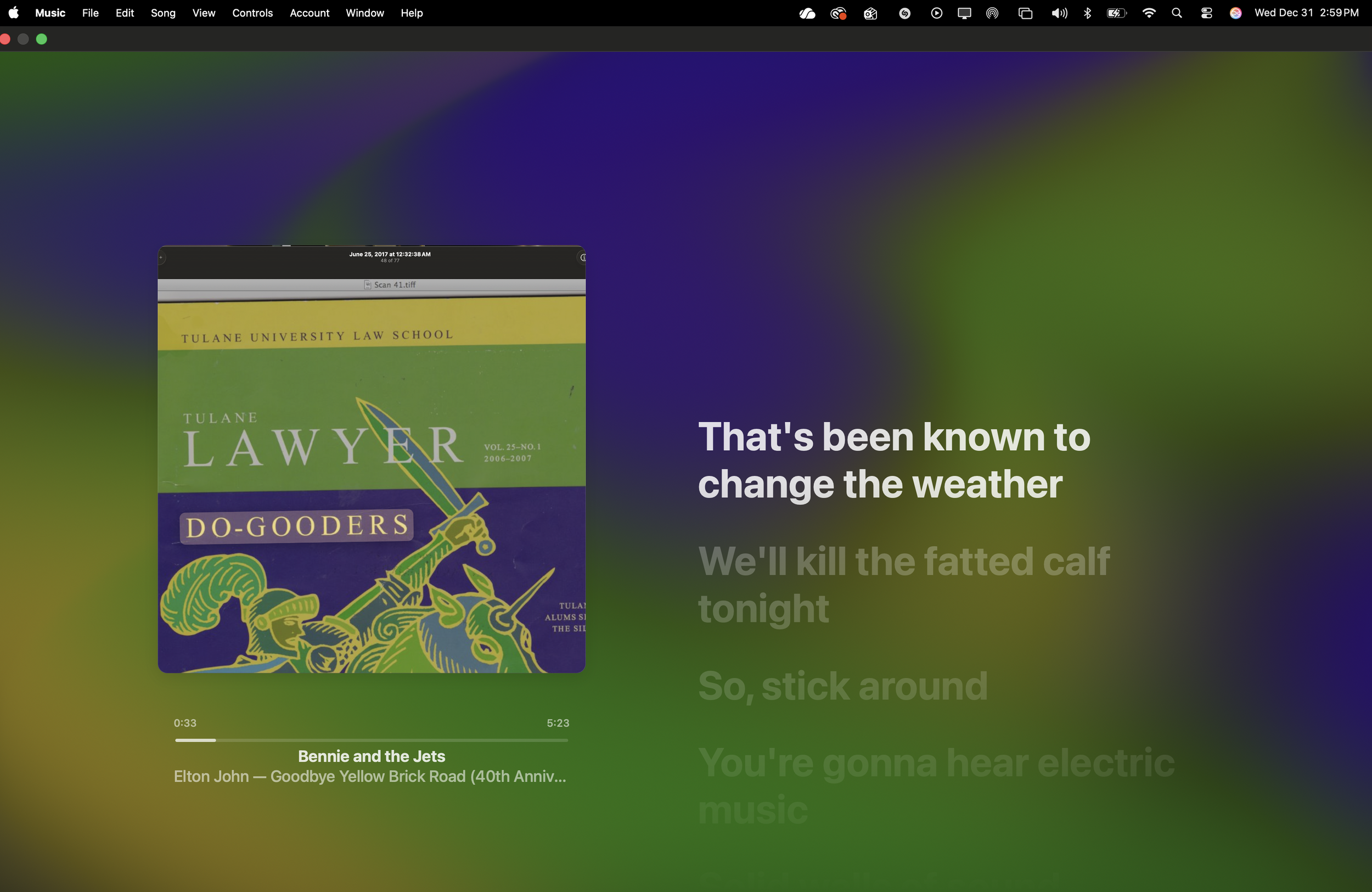This screenshot has width=1372, height=892.
Task: Click the Tulane Lawyer album artwork
Action: click(x=371, y=459)
